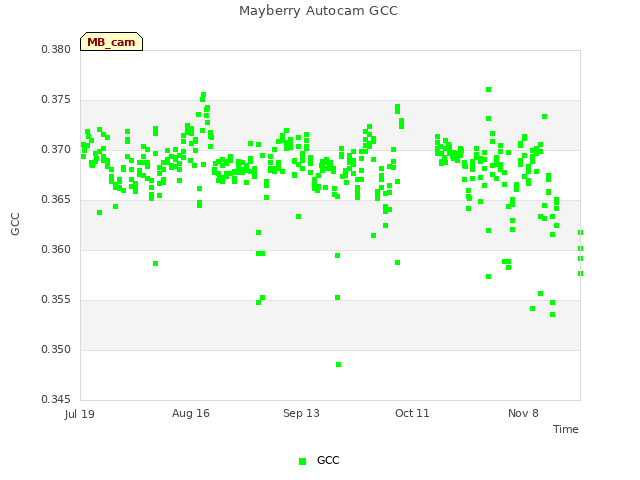
Task: Click the green GCC legend square
Action: pyautogui.click(x=302, y=461)
